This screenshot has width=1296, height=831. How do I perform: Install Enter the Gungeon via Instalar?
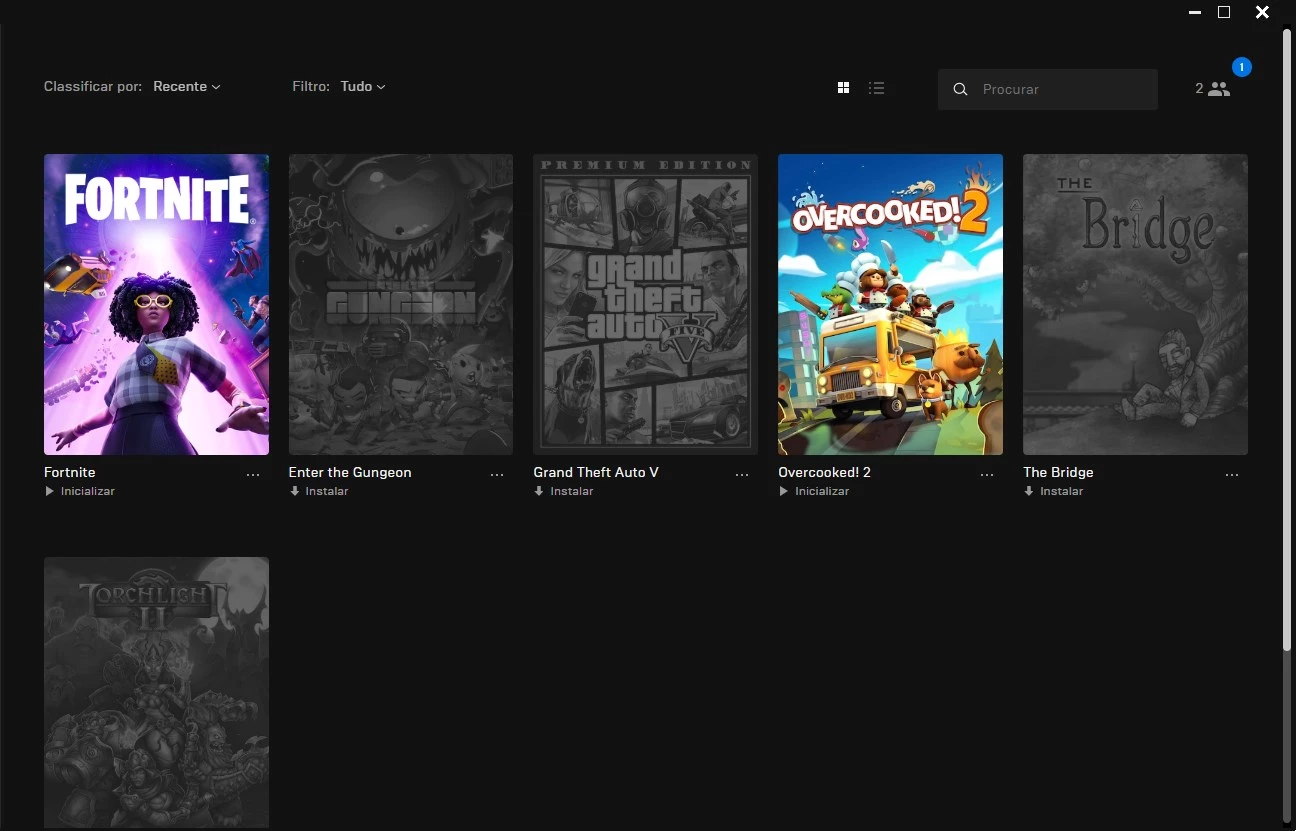(327, 491)
